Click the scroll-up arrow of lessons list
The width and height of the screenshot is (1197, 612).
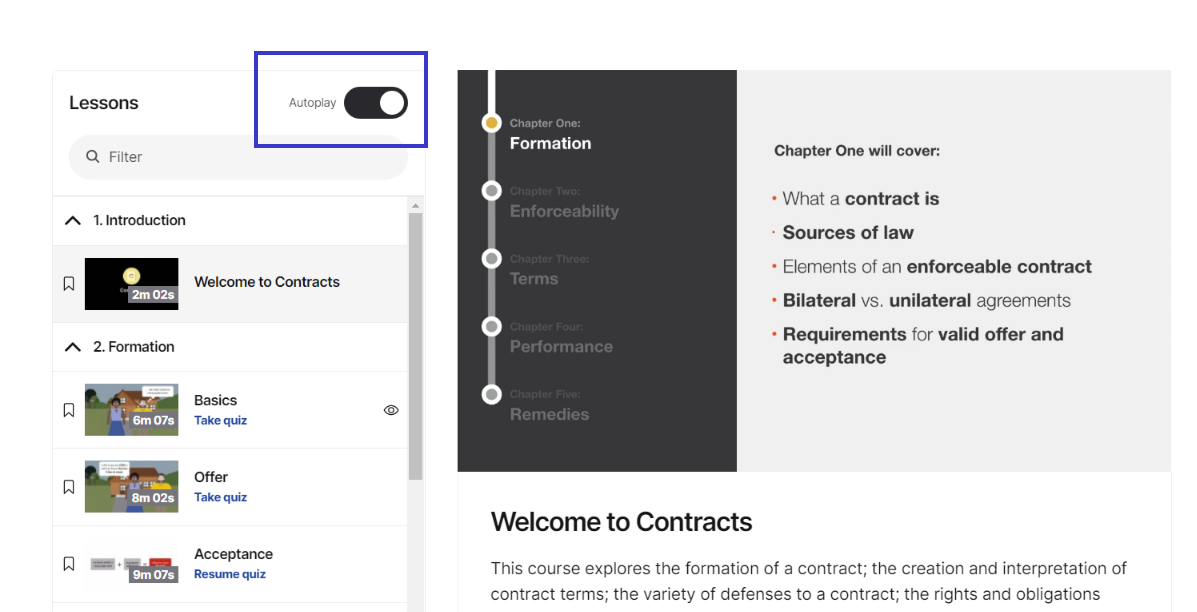(415, 205)
